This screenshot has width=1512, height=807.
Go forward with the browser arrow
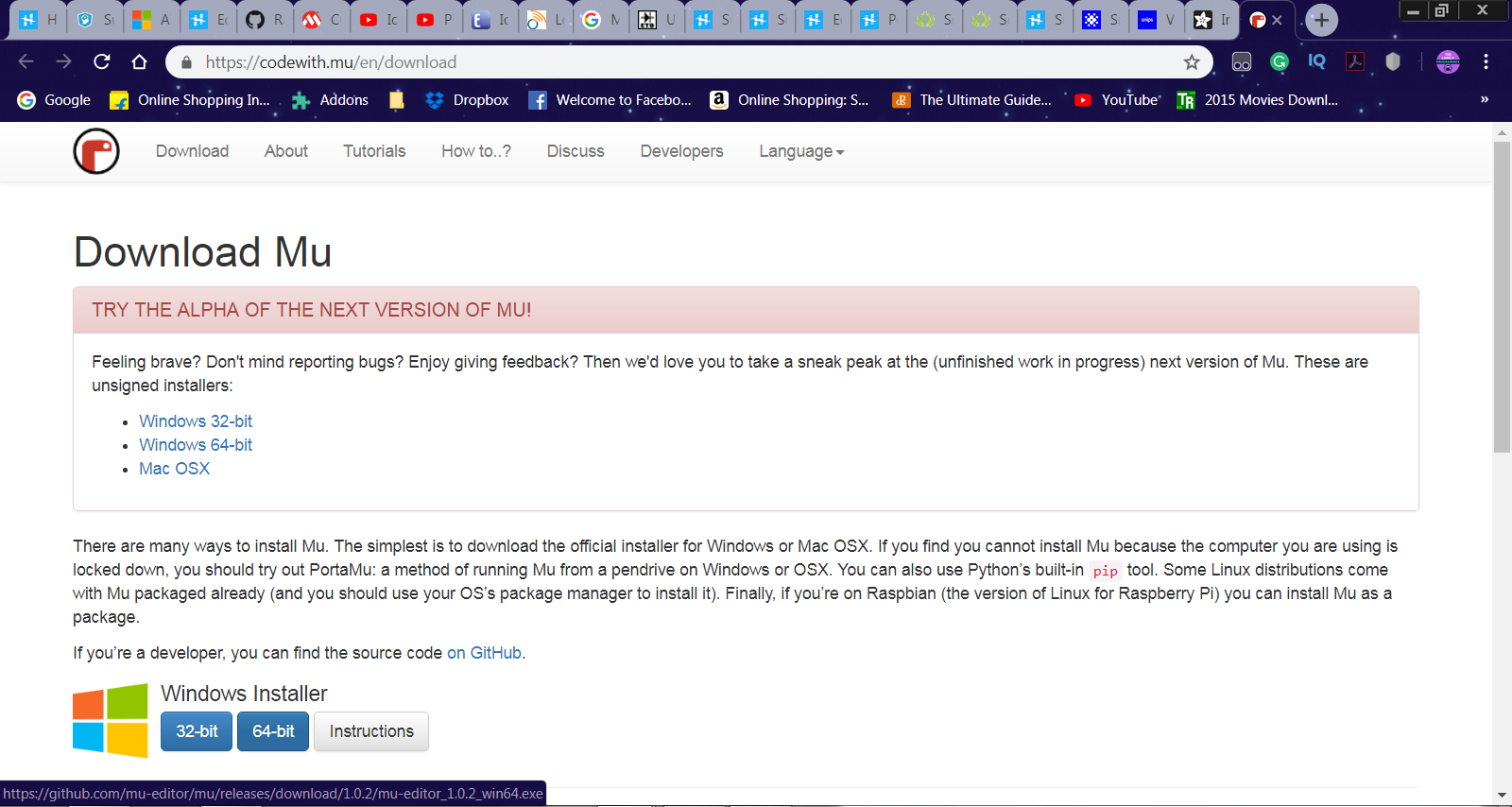pos(63,61)
